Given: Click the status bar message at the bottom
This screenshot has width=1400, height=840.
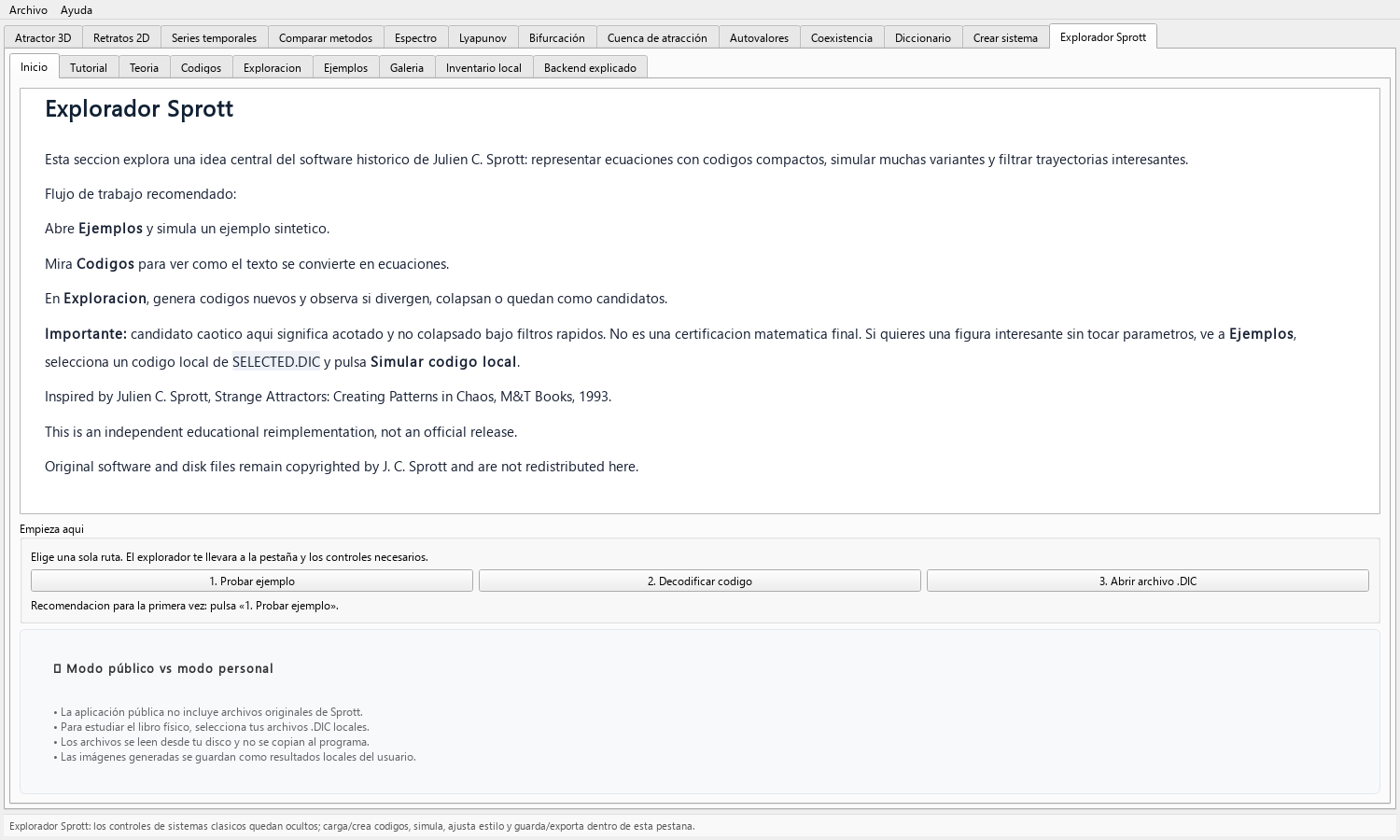Looking at the screenshot, I should click(352, 826).
